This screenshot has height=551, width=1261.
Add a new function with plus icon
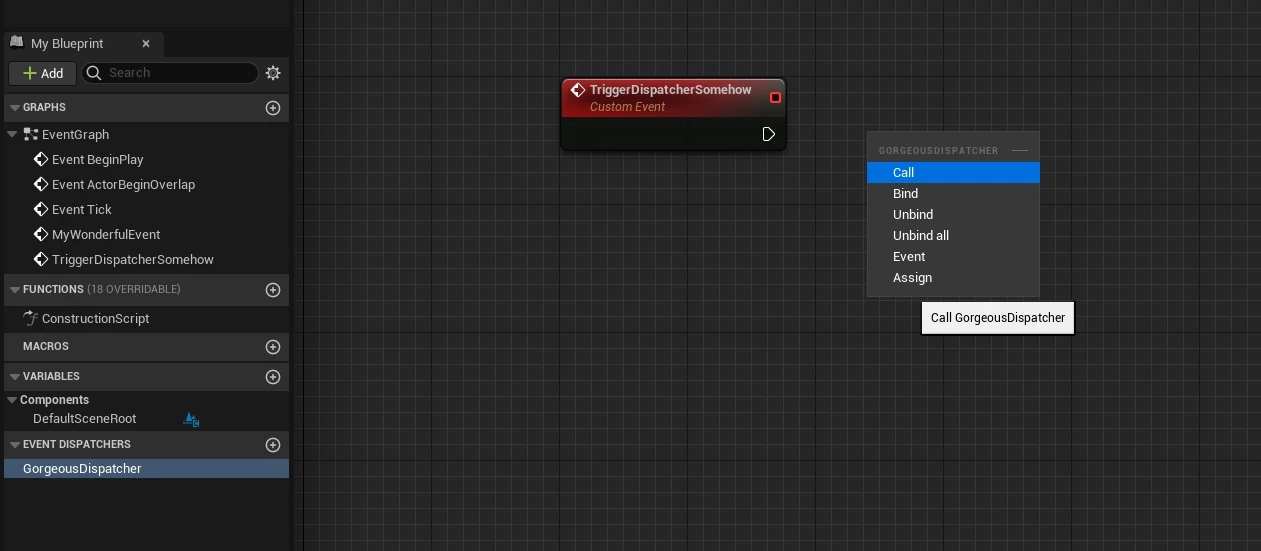(273, 290)
